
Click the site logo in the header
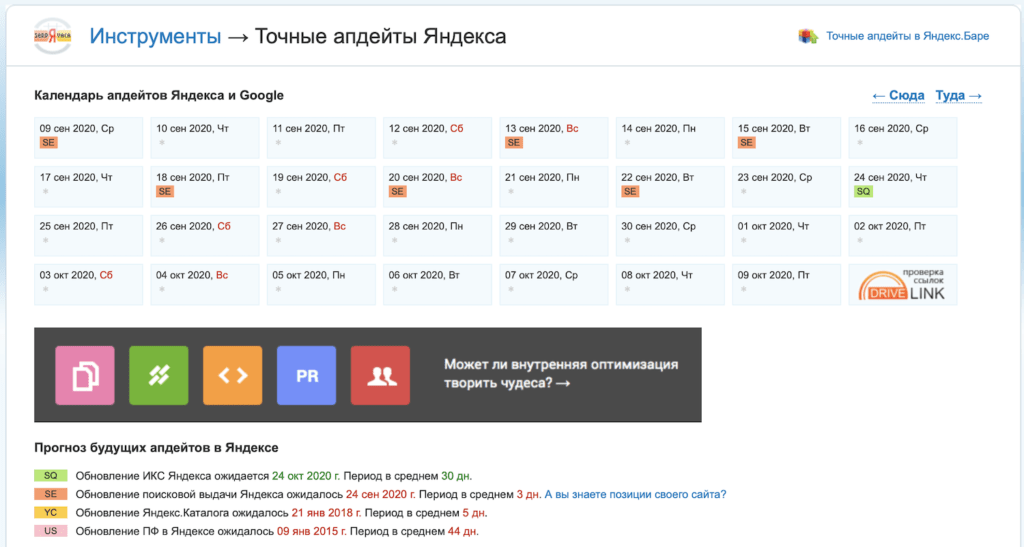(x=52, y=36)
